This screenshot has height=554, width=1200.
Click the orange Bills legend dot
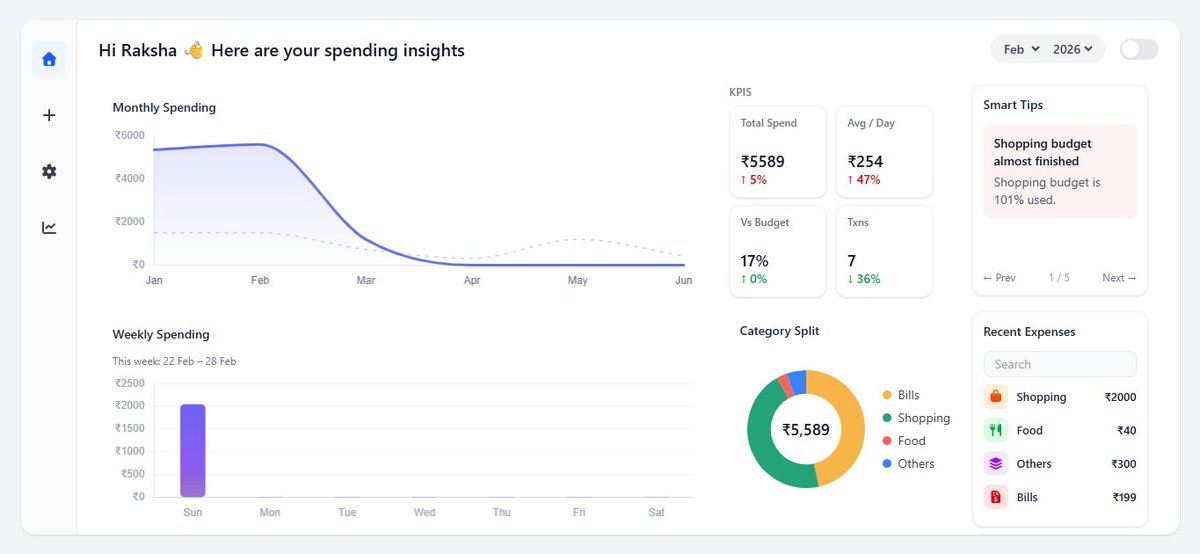click(887, 395)
